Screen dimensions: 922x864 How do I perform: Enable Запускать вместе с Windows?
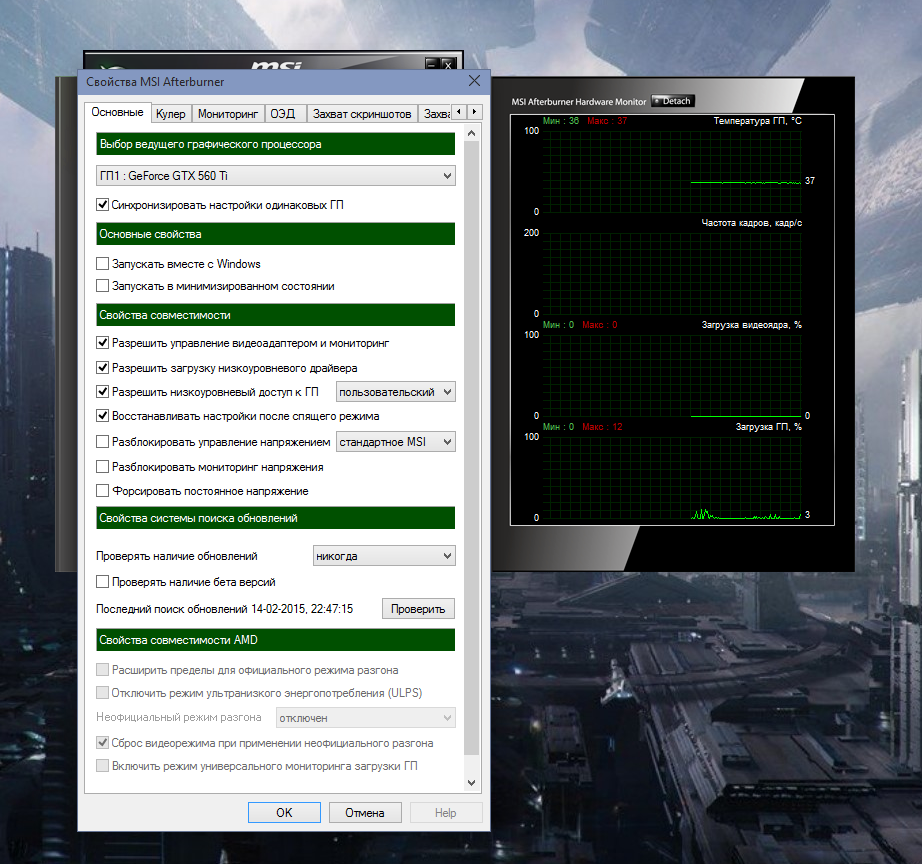102,263
